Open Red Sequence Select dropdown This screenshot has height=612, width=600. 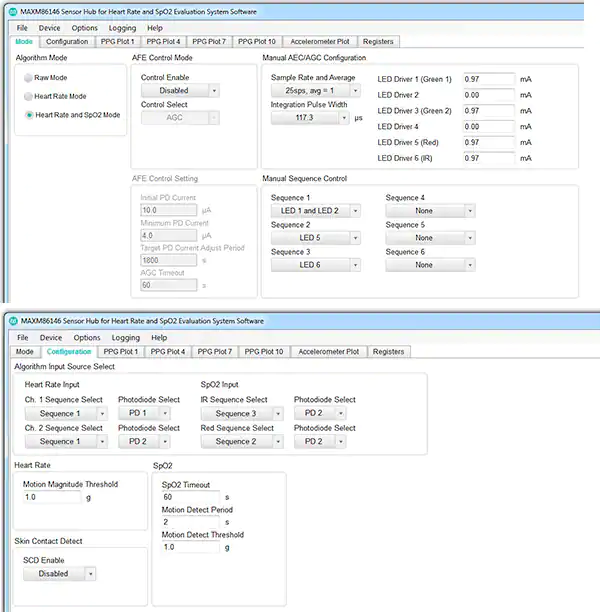(x=242, y=441)
